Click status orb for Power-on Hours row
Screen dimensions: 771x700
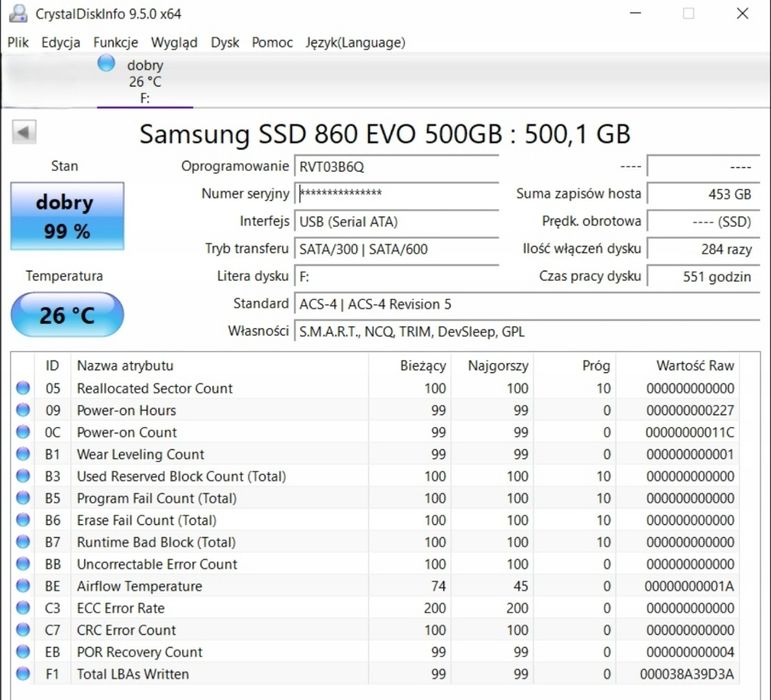coord(23,410)
